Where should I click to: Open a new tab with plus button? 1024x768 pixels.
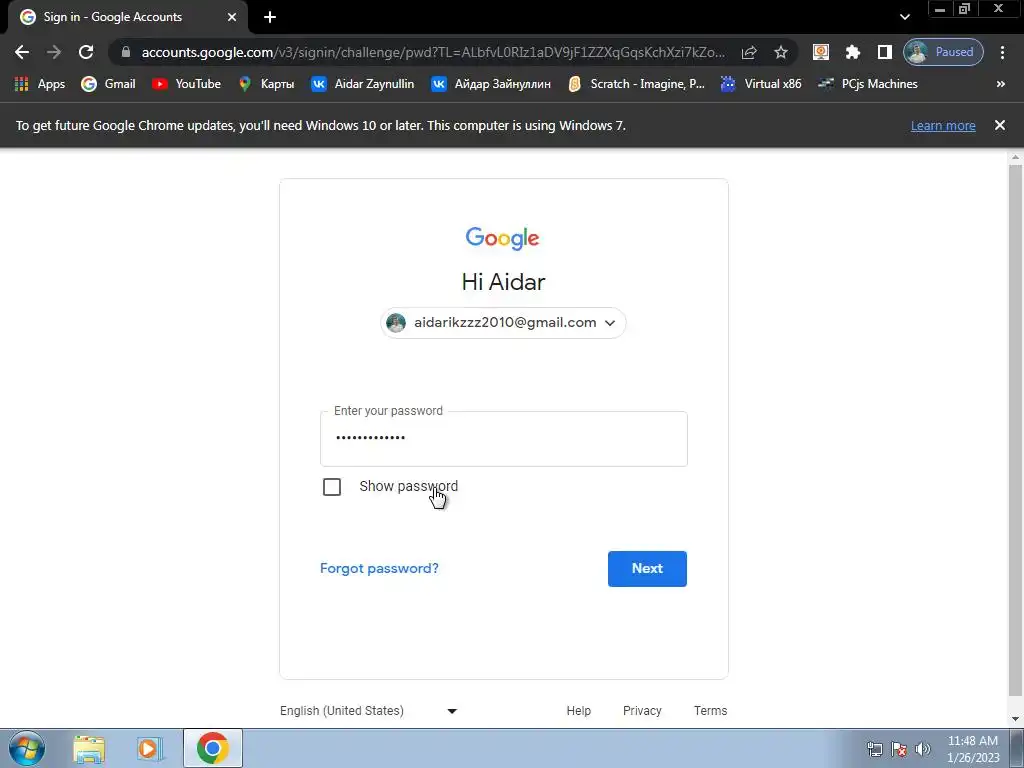270,17
